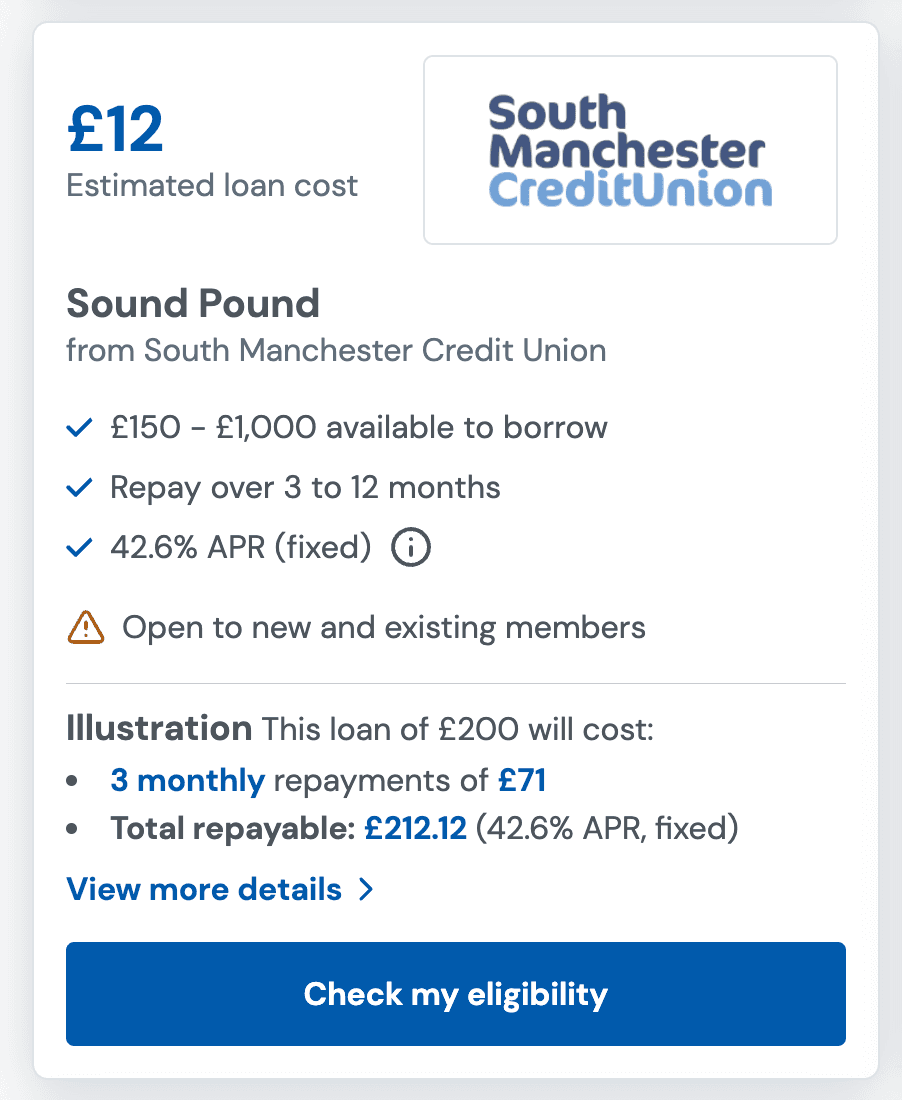Click the from South Manchester Credit Union subtitle
Viewport: 902px width, 1100px height.
coord(335,350)
